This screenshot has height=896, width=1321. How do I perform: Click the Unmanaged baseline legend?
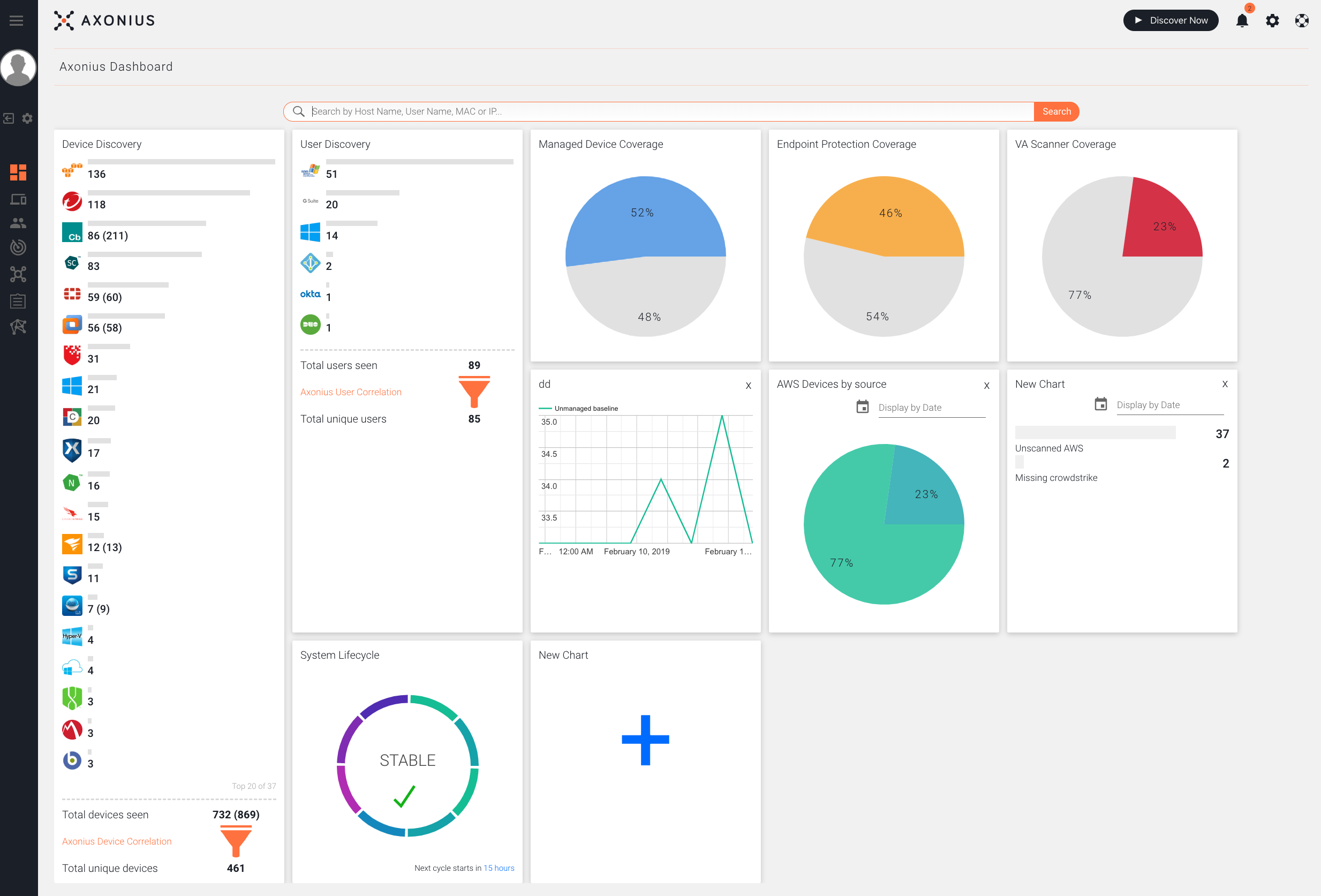(x=578, y=408)
